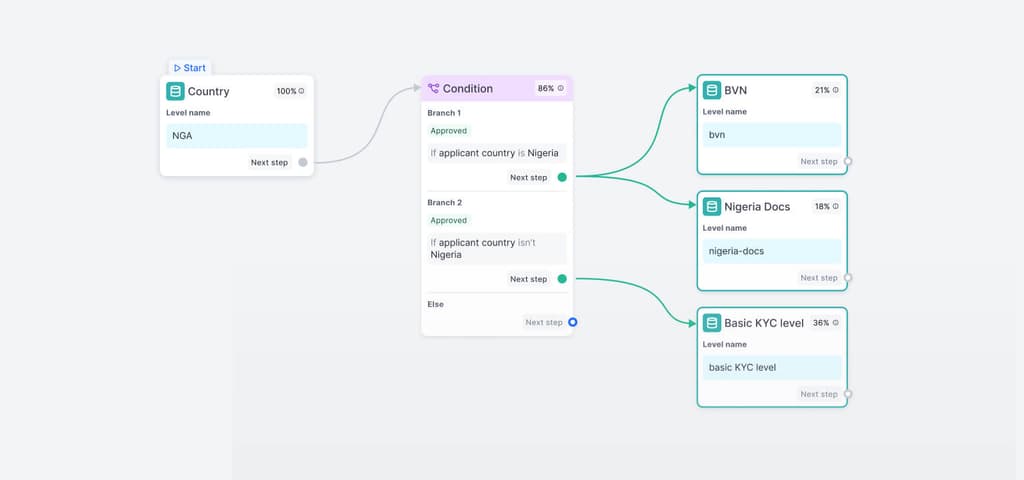Click the BVN node database icon
1024x480 pixels.
coord(712,90)
